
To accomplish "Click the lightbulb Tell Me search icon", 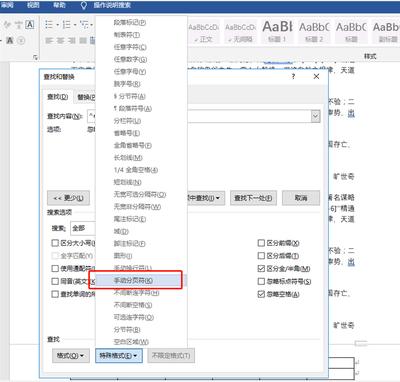I will (84, 5).
